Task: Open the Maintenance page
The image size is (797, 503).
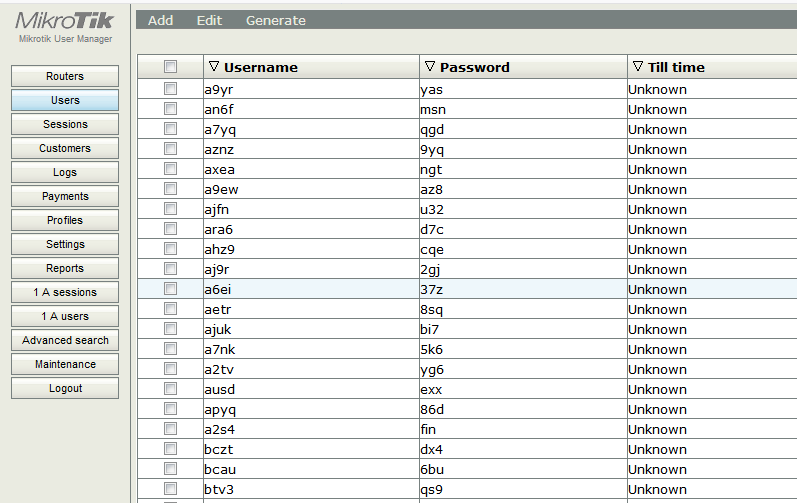Action: [65, 364]
